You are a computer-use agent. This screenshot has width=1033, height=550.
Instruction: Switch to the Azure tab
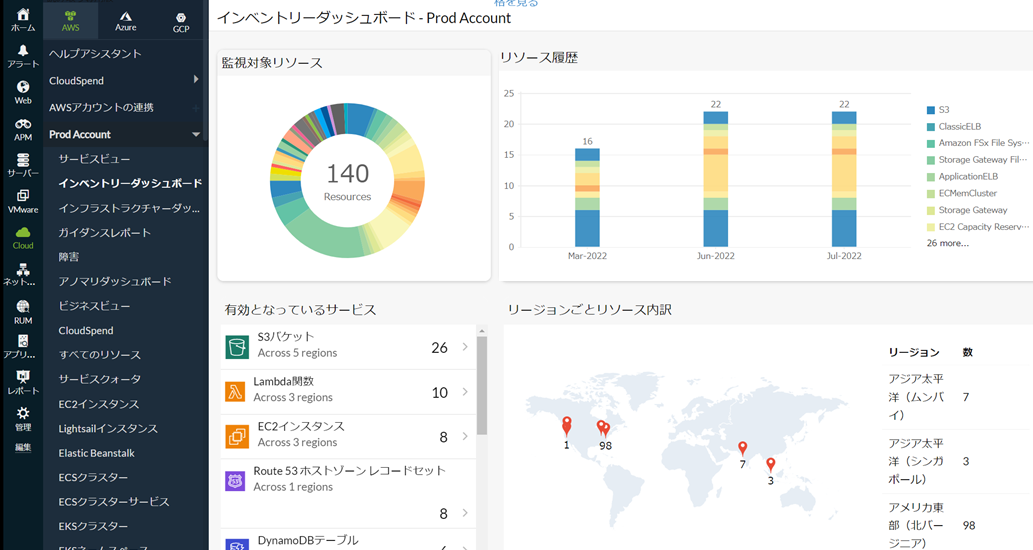[x=125, y=20]
